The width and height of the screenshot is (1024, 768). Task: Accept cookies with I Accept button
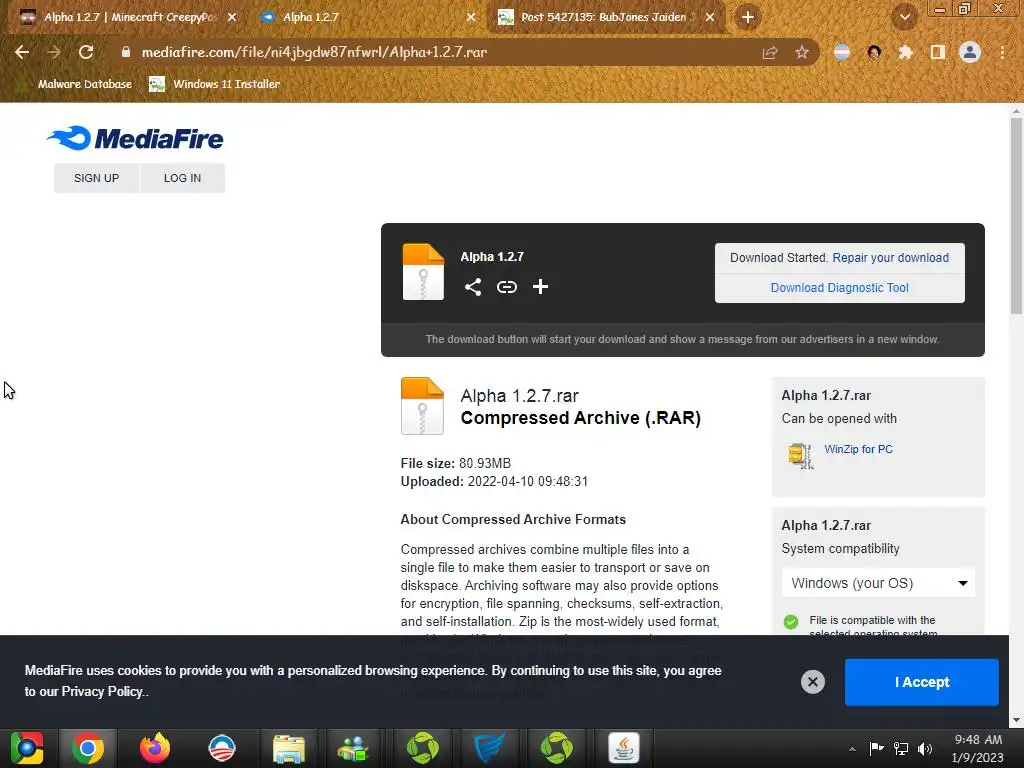click(921, 682)
